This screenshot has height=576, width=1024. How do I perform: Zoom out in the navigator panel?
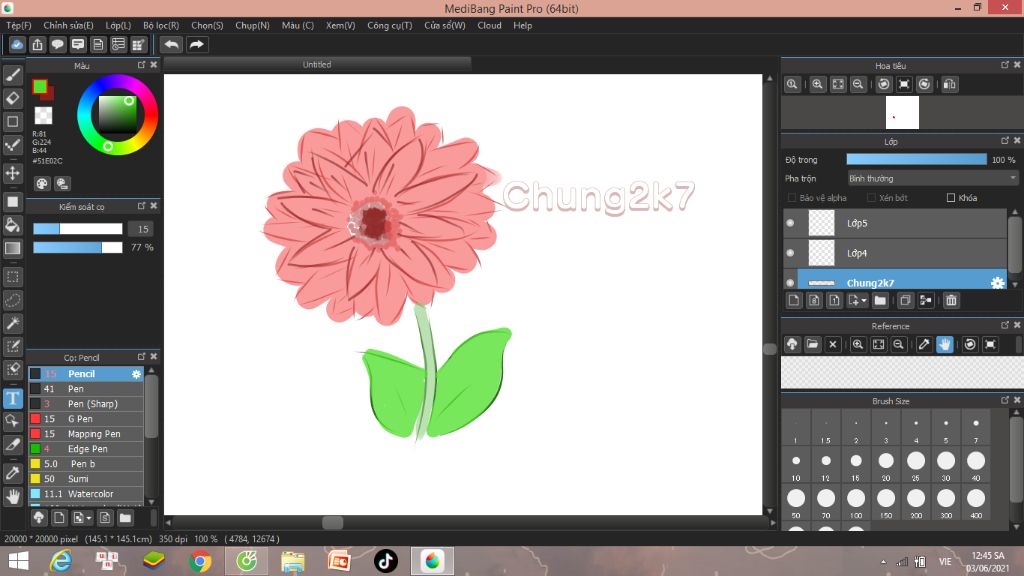(x=858, y=84)
